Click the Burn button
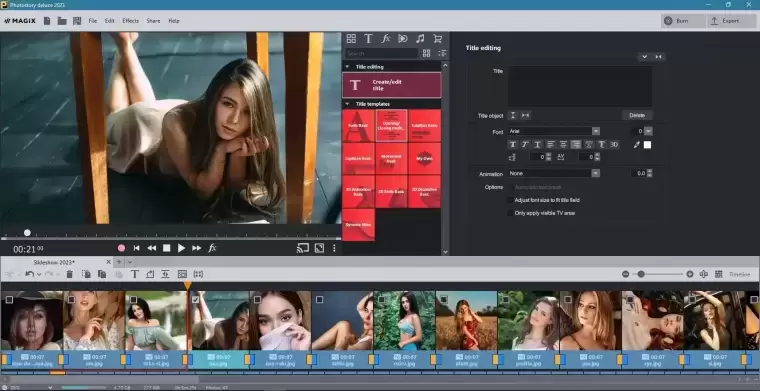Screen dimensions: 760x391 click(x=683, y=21)
